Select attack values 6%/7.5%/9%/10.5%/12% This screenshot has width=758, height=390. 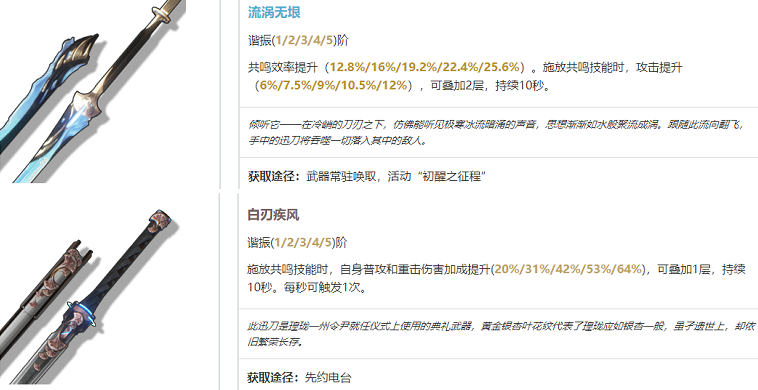[x=333, y=86]
